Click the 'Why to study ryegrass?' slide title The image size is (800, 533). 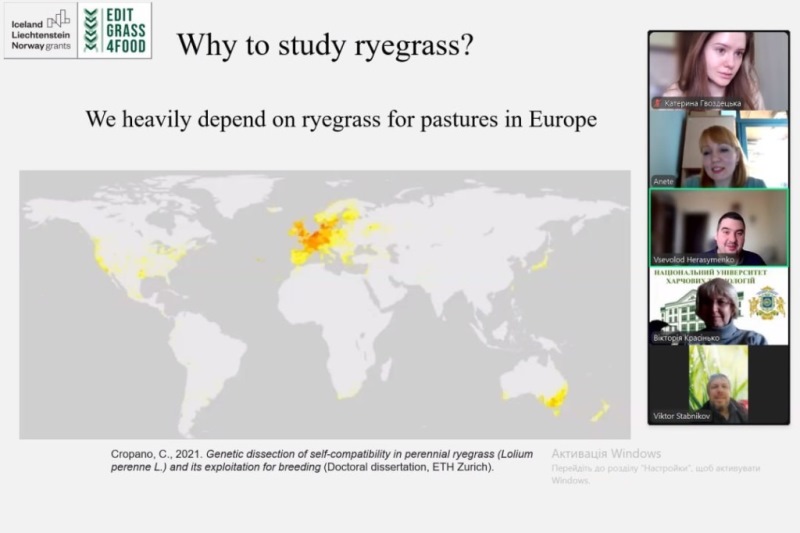(324, 45)
